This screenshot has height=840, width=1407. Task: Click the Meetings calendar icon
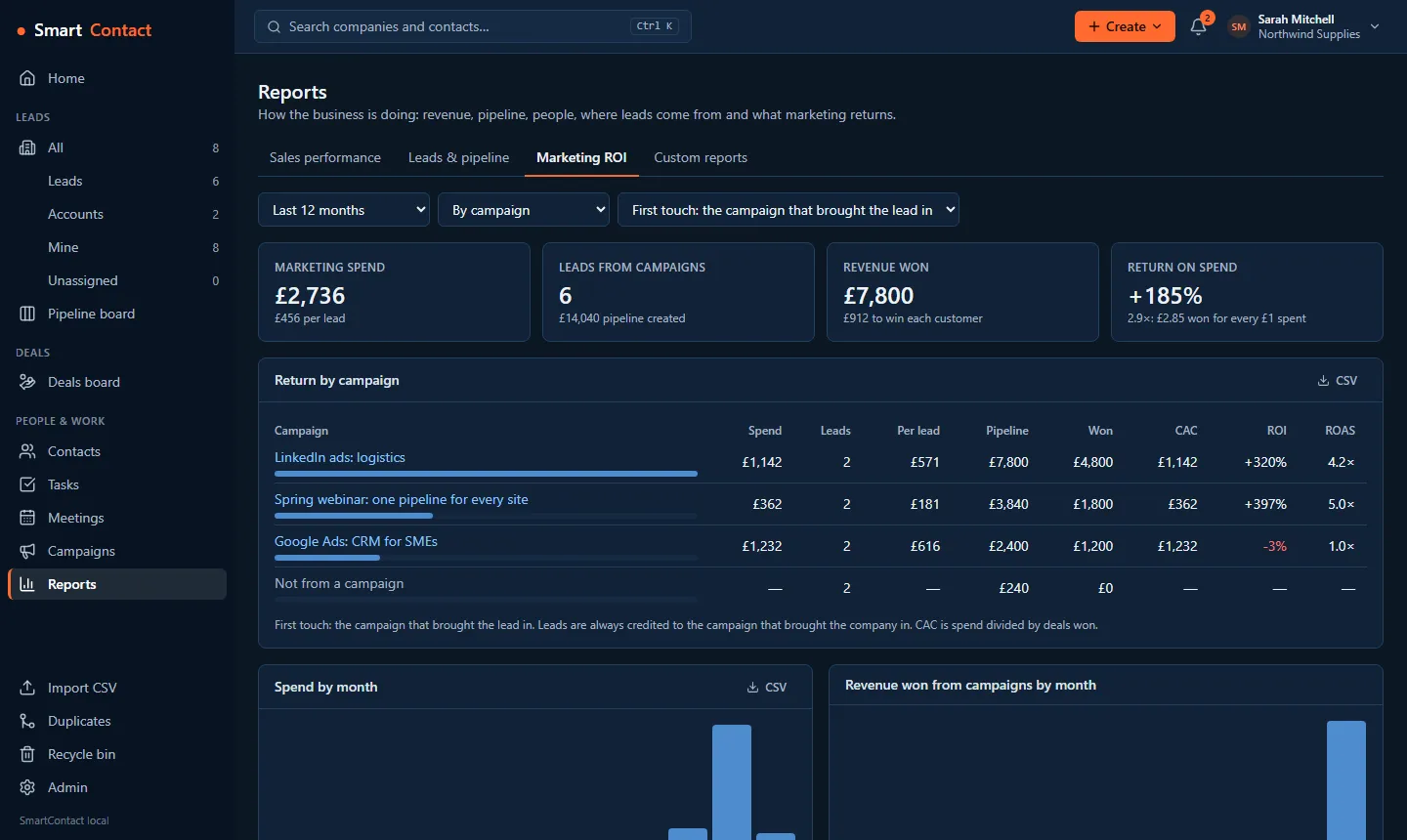pos(27,518)
